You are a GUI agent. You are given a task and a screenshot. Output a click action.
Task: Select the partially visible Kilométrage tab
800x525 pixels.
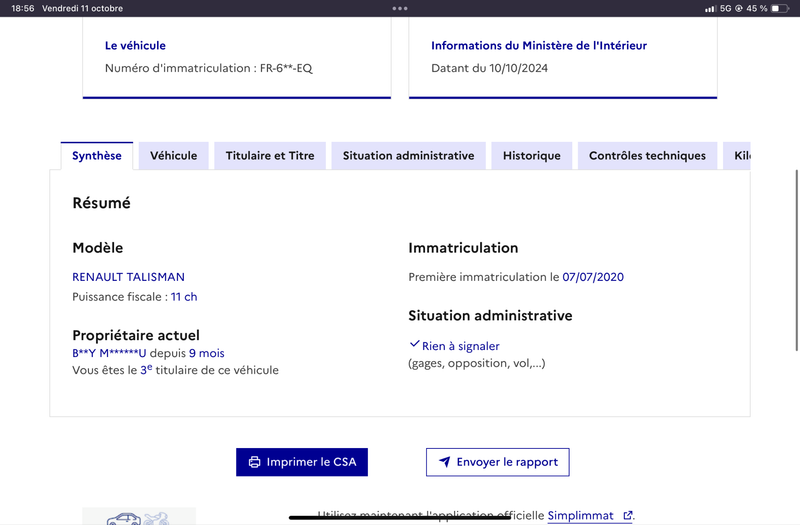737,156
